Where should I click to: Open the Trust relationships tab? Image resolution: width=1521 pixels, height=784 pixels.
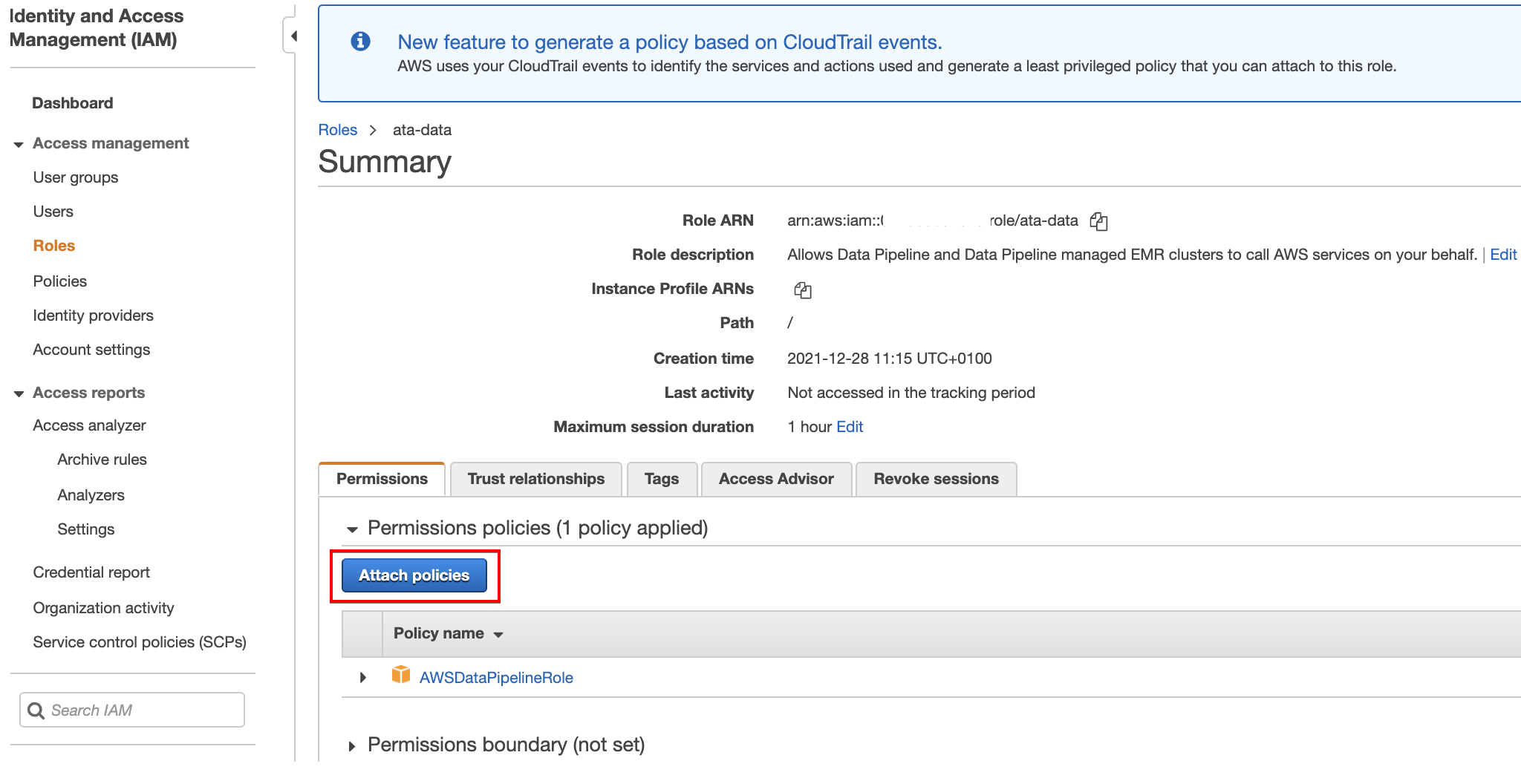(536, 479)
